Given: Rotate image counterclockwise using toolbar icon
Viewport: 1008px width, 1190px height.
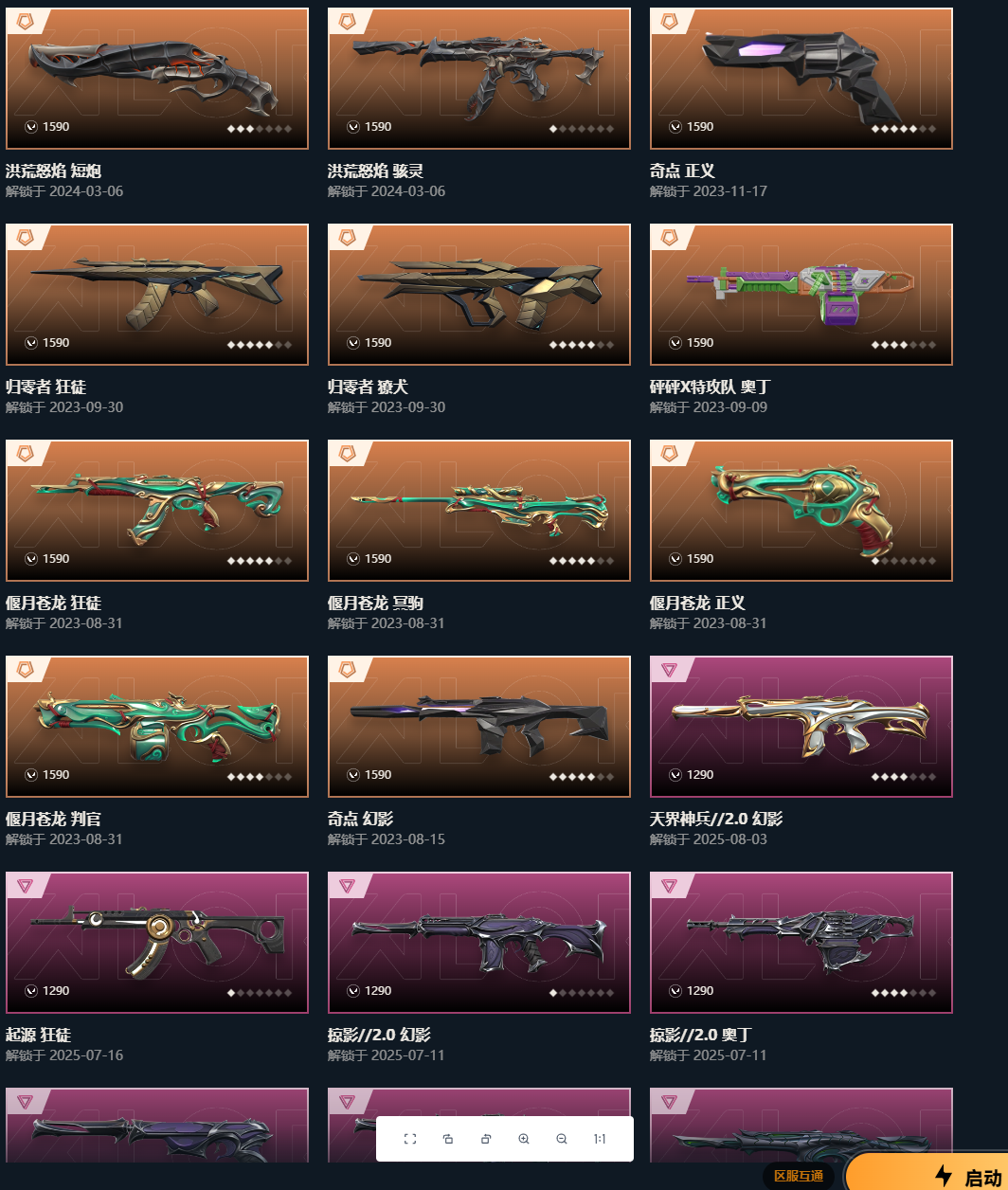Looking at the screenshot, I should click(x=448, y=1139).
